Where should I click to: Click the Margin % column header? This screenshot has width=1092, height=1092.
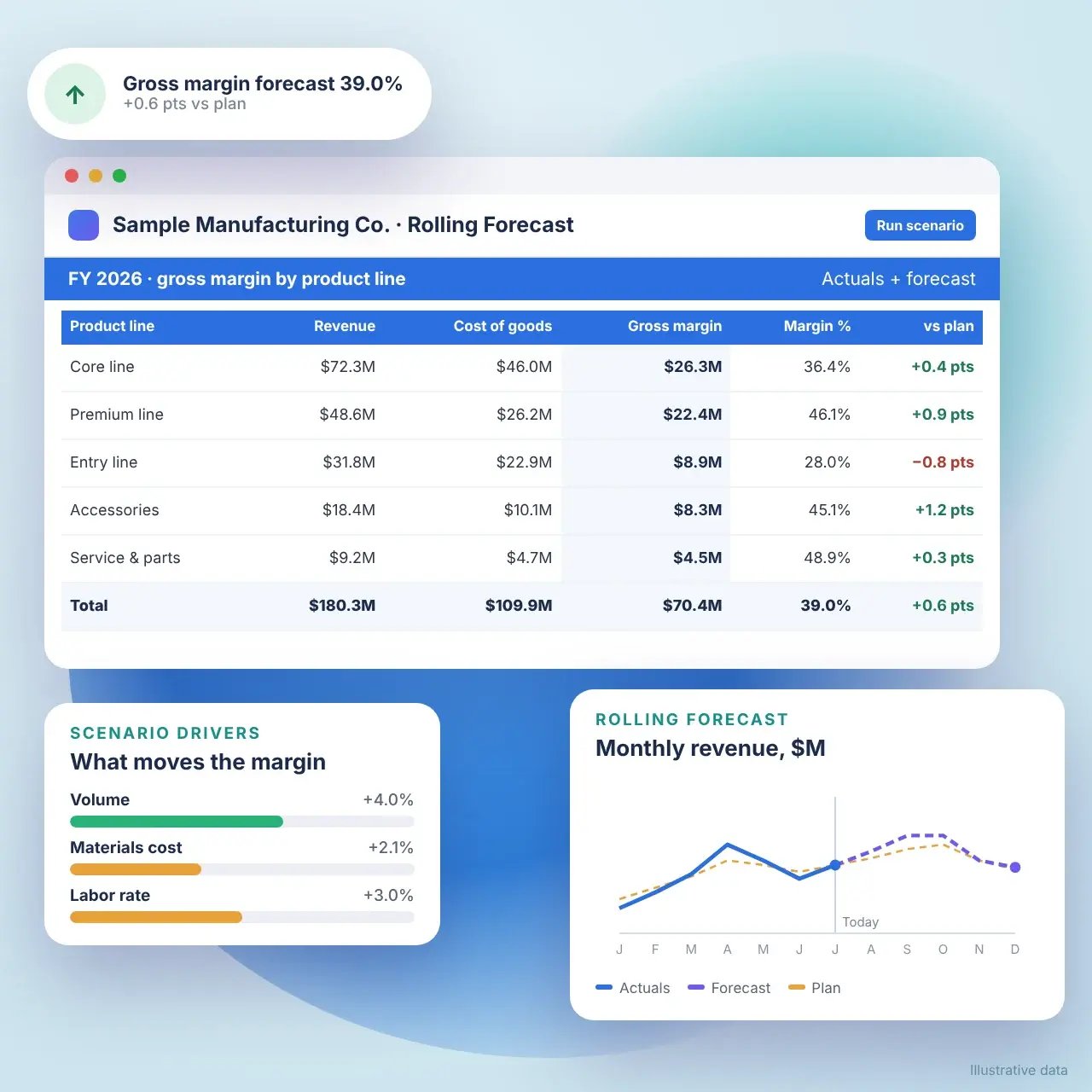click(817, 326)
